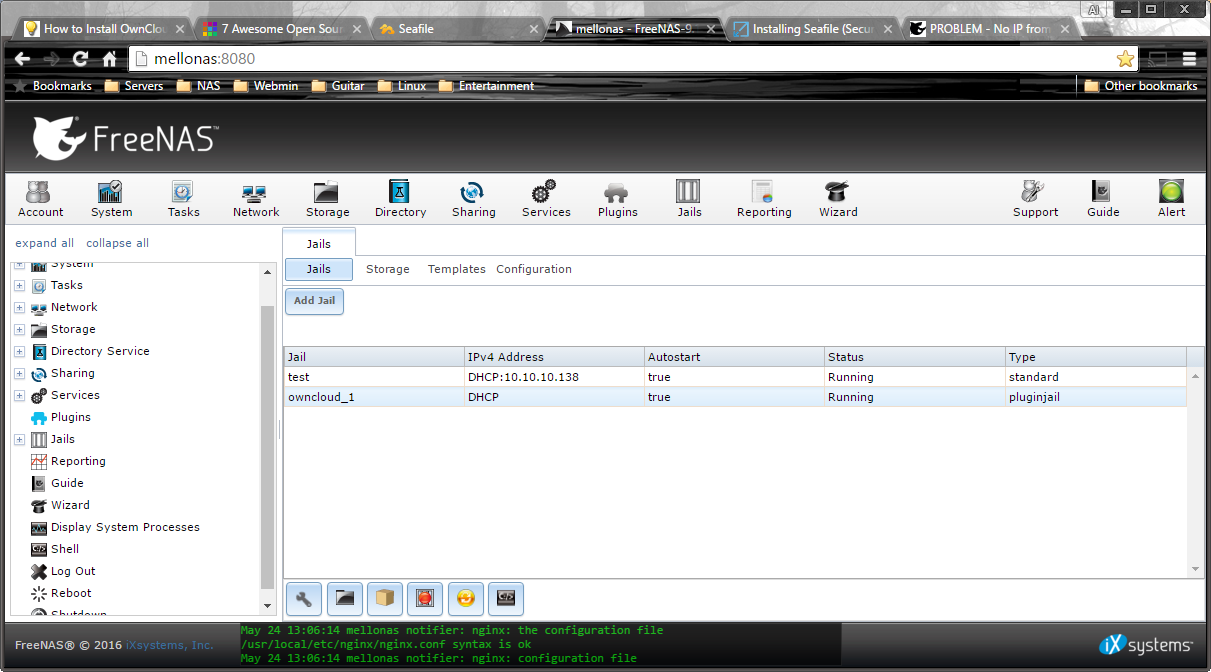Image resolution: width=1211 pixels, height=672 pixels.
Task: Click the folder Add Storage button
Action: (x=345, y=599)
